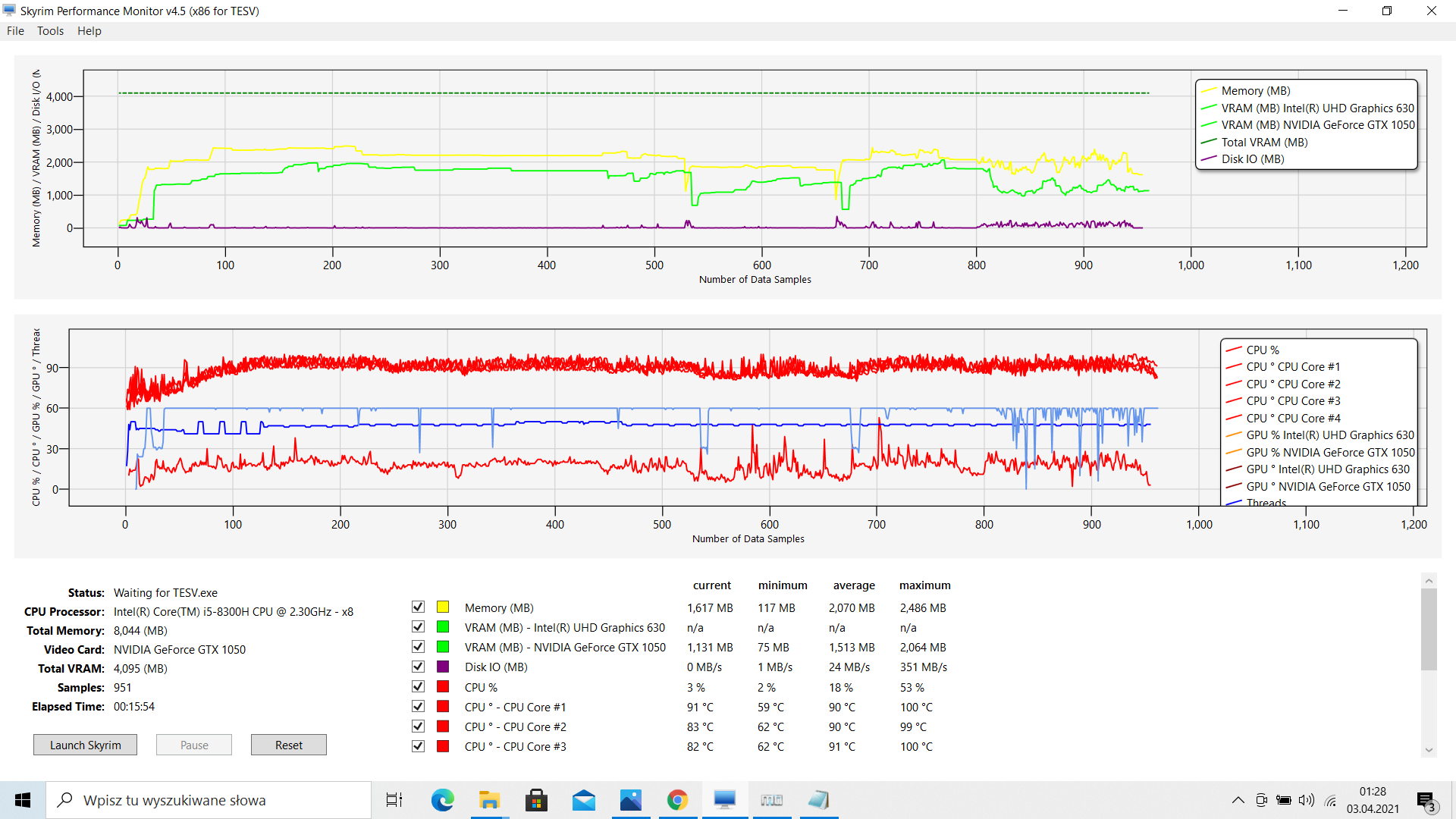This screenshot has height=819, width=1456.
Task: Click the Launch Skyrim button
Action: point(85,745)
